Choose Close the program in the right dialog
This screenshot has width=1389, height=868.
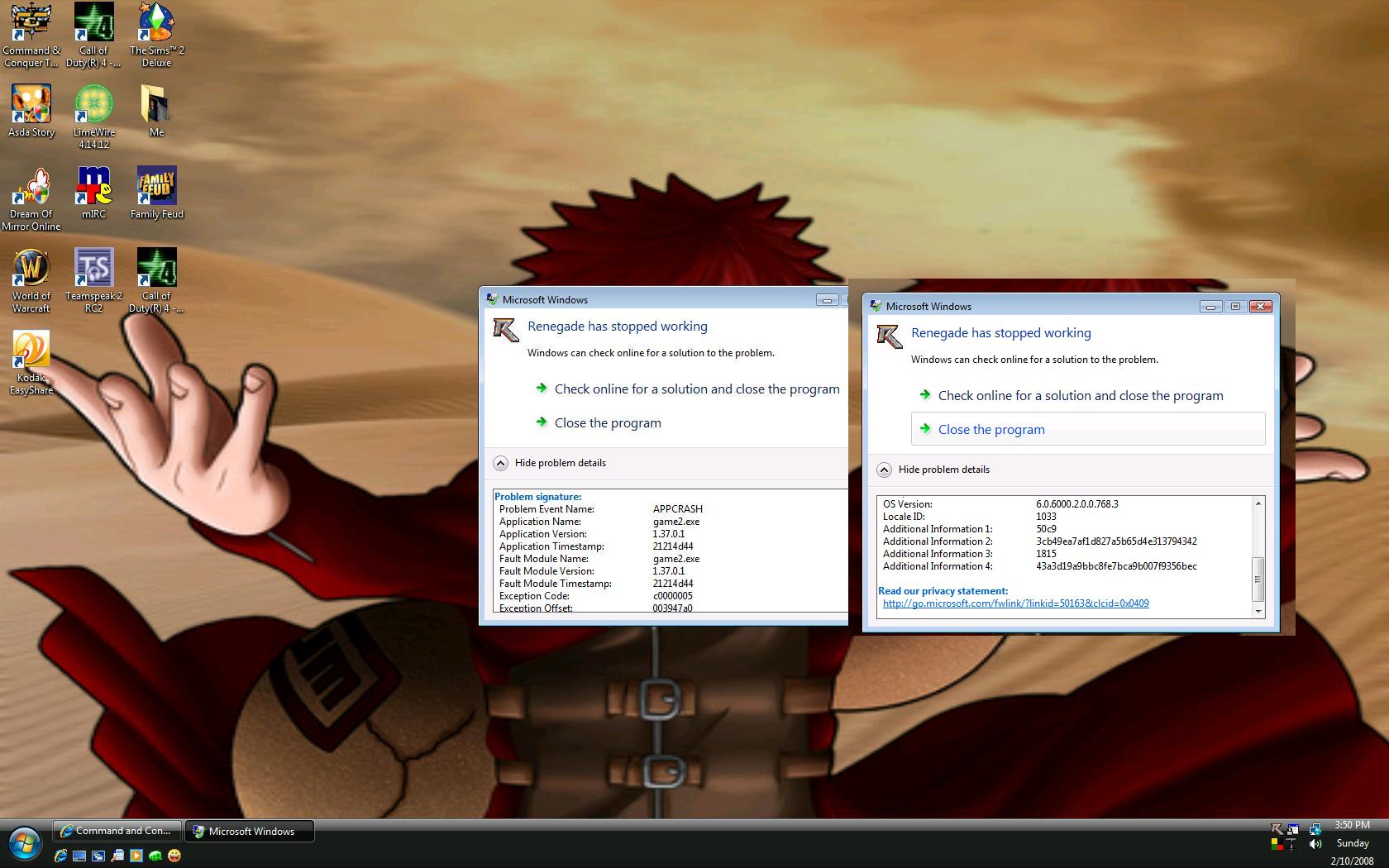(991, 430)
